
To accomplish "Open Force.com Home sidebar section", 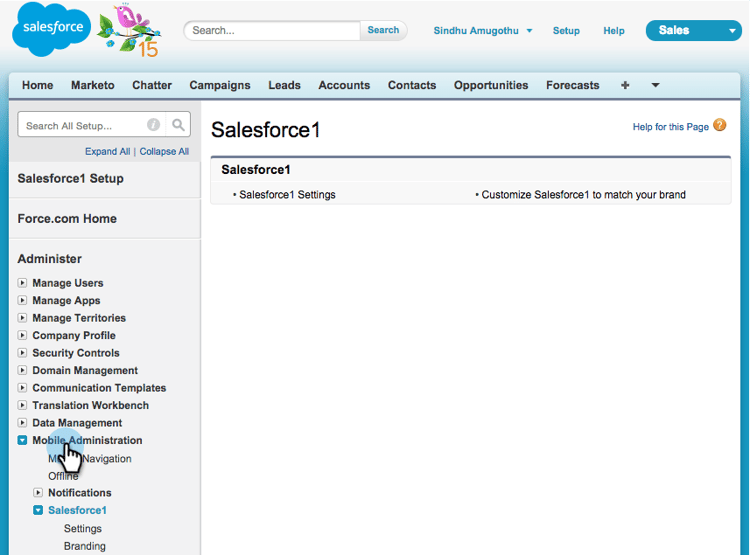I will click(67, 219).
